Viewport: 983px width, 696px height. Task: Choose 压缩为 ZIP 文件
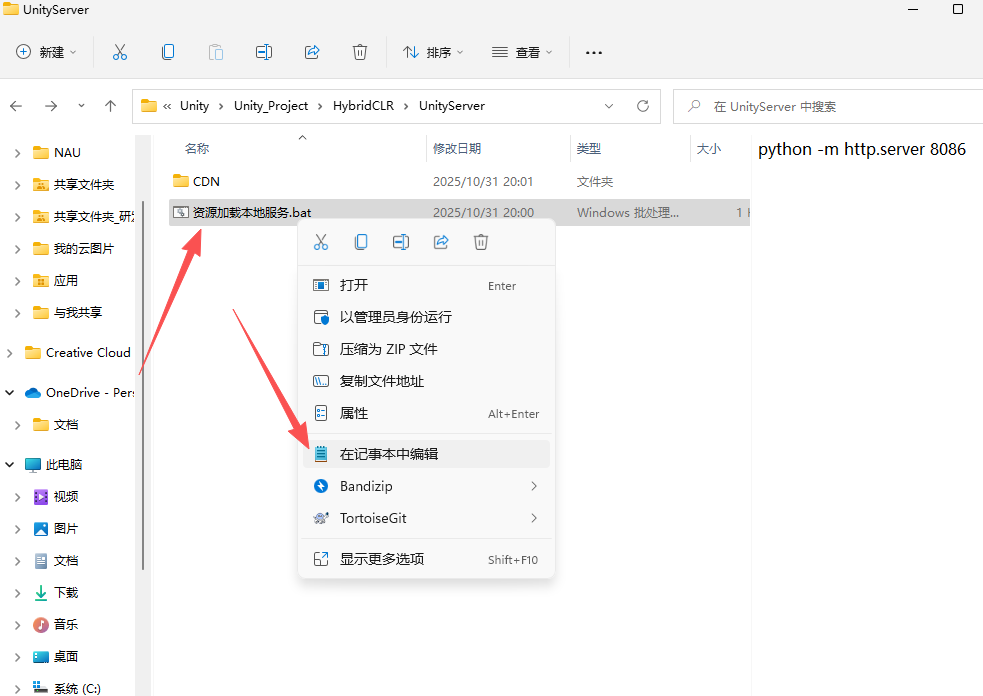pyautogui.click(x=426, y=349)
